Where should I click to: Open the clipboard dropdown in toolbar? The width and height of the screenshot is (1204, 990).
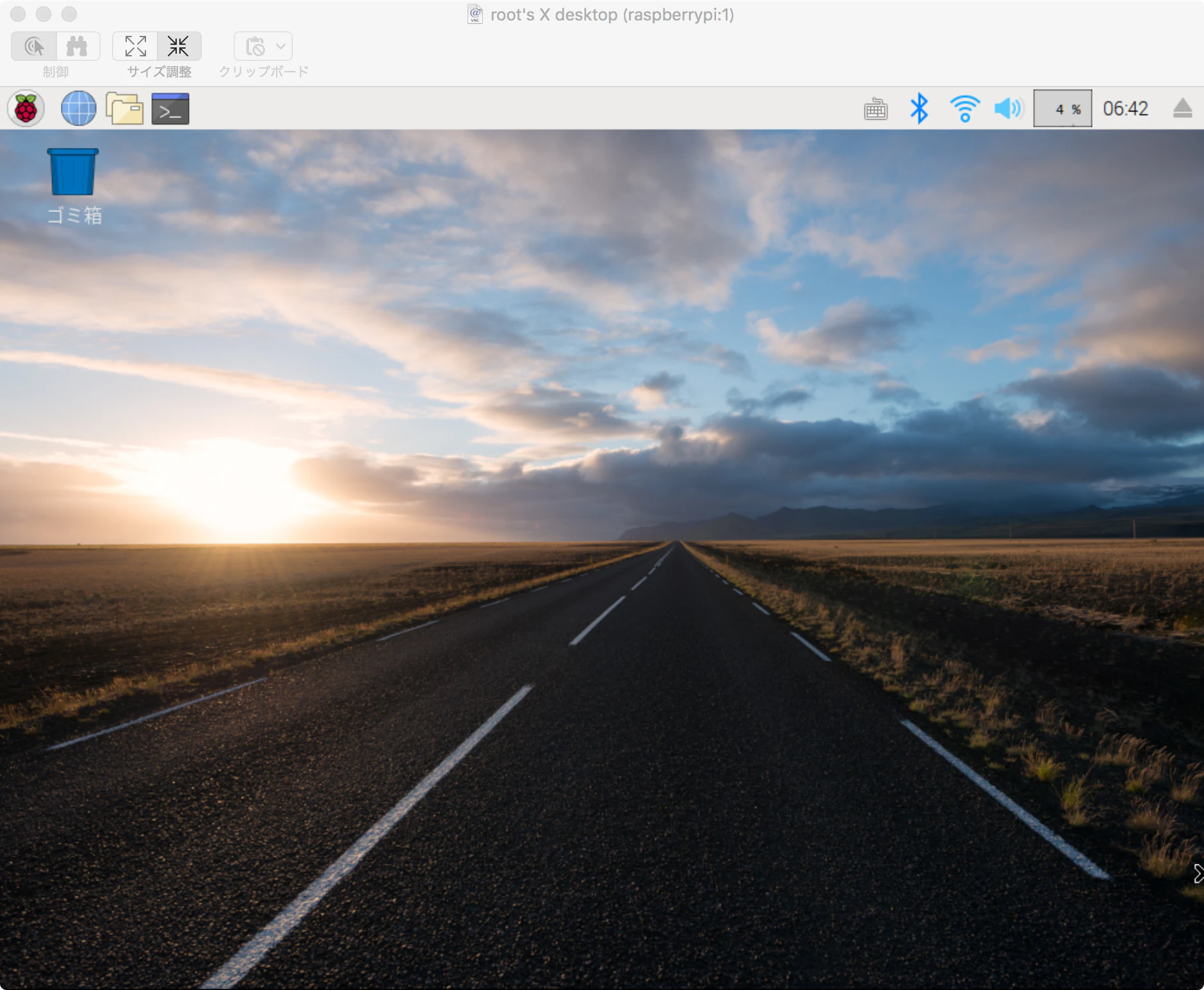point(263,46)
